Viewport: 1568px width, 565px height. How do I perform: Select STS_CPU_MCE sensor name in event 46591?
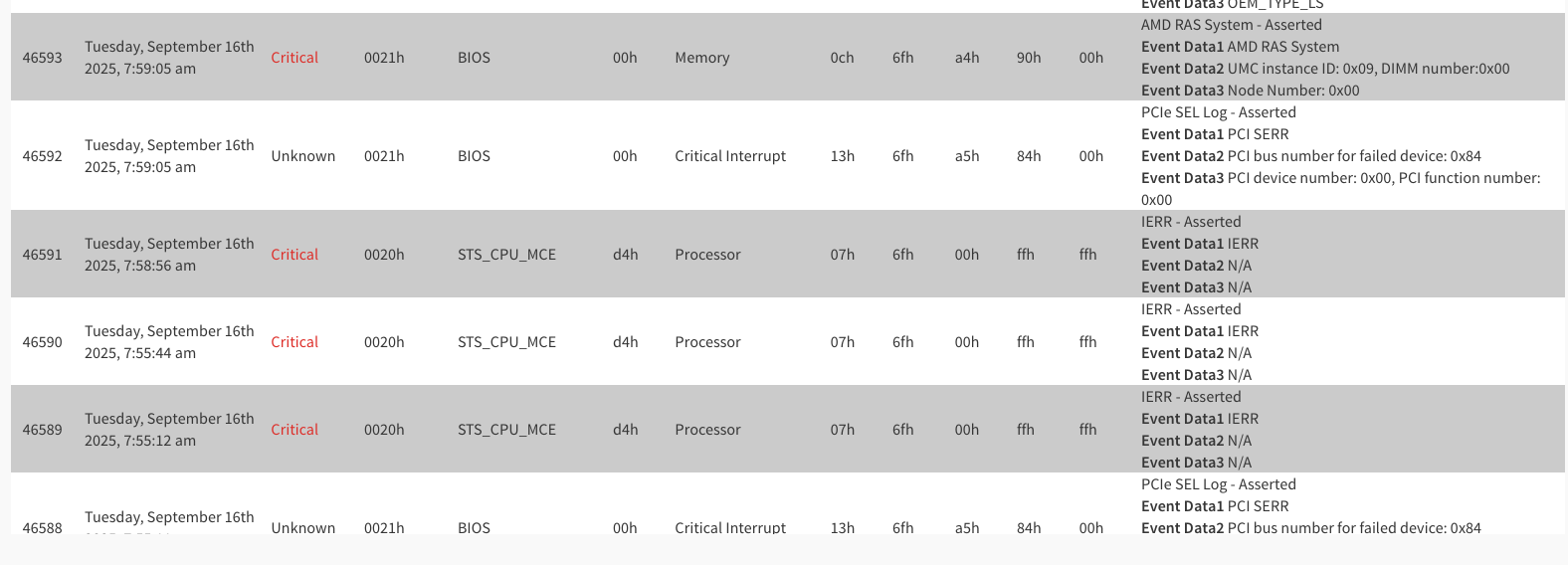pyautogui.click(x=506, y=255)
